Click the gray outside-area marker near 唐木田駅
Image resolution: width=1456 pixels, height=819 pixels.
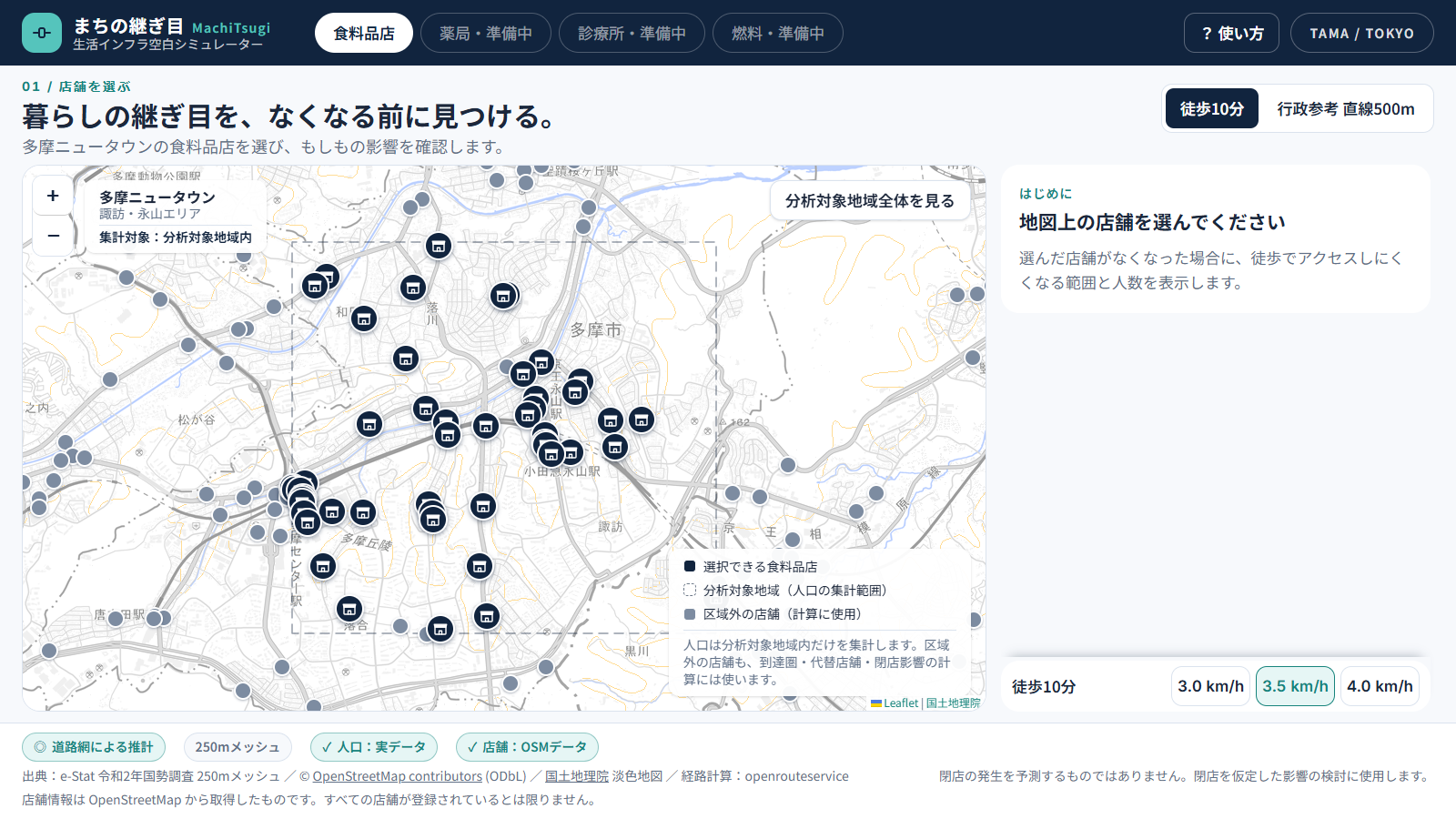click(x=116, y=619)
